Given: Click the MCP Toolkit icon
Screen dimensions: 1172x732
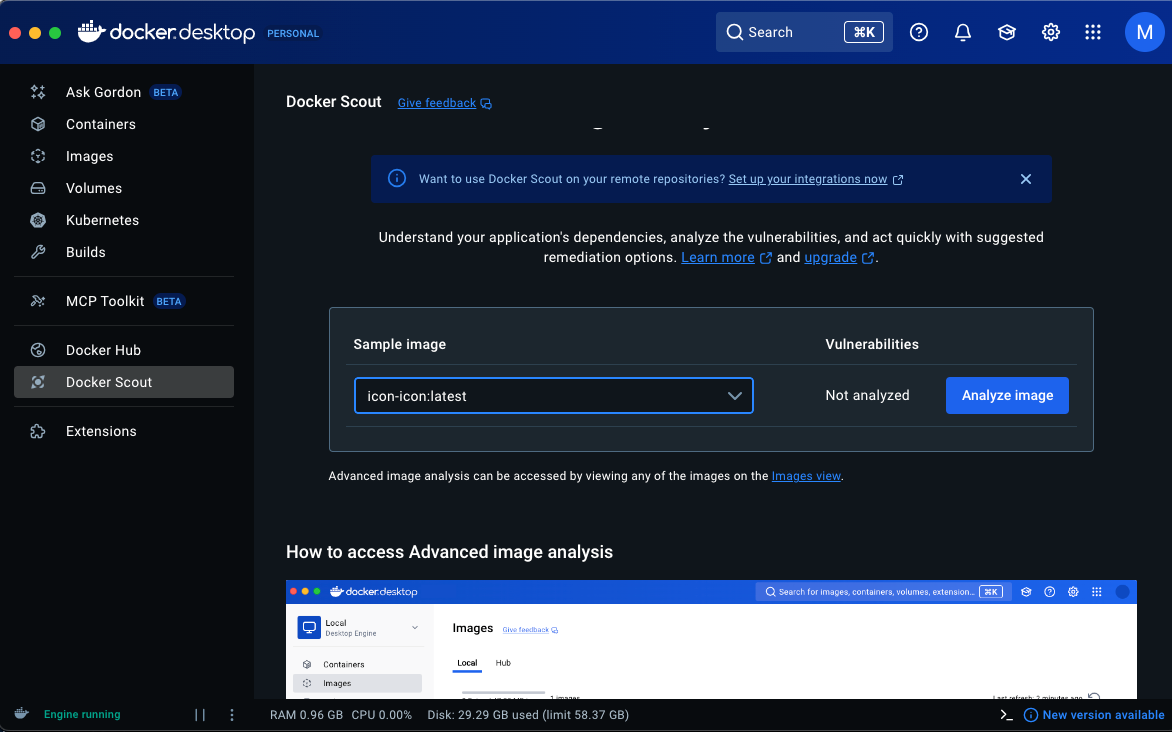Looking at the screenshot, I should pos(38,301).
